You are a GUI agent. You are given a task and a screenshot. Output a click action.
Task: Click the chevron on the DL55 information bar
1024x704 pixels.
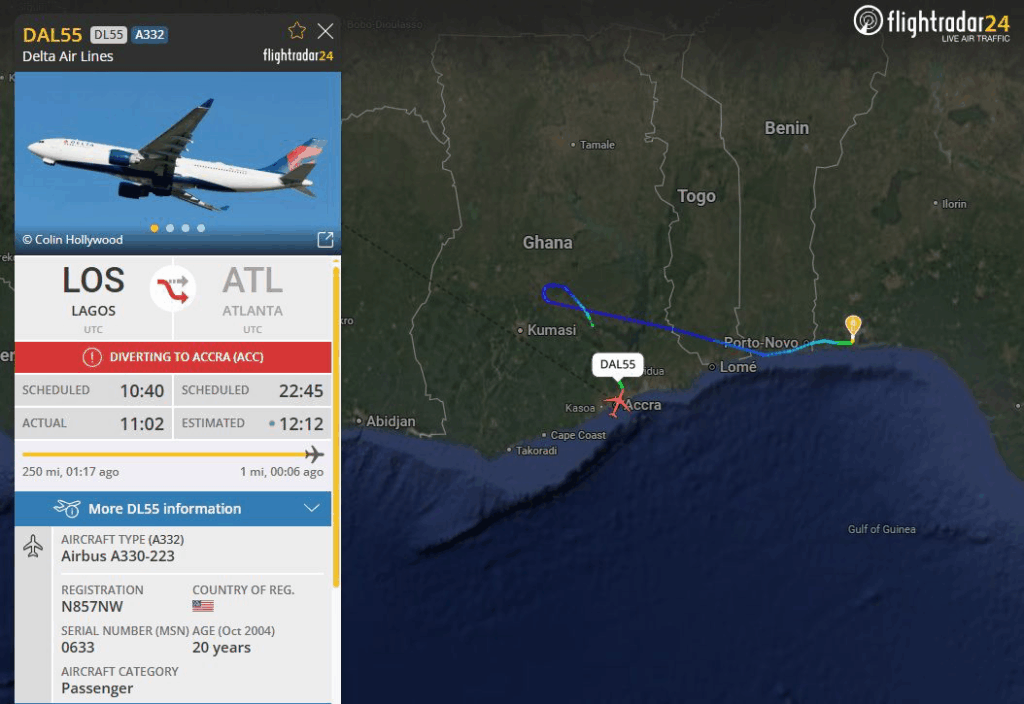(312, 508)
